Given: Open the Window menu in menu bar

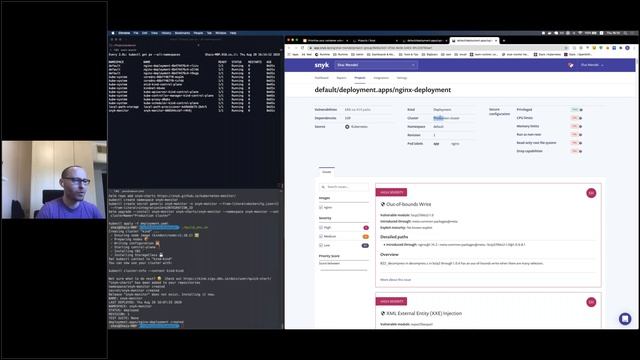Looking at the screenshot, I should [221, 33].
